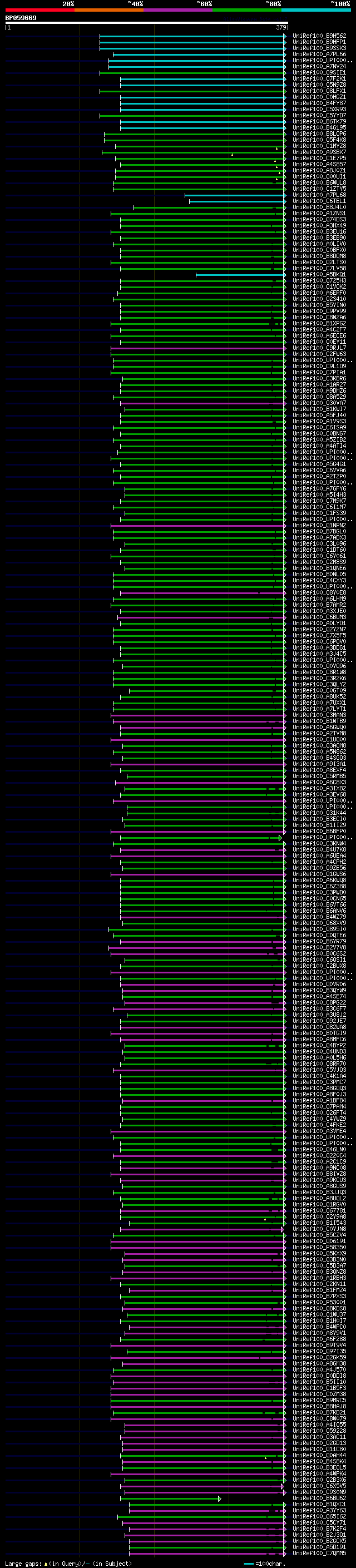Select hit label UniRef100_A5BKQ1
The height and width of the screenshot is (1568, 356).
[x=319, y=275]
